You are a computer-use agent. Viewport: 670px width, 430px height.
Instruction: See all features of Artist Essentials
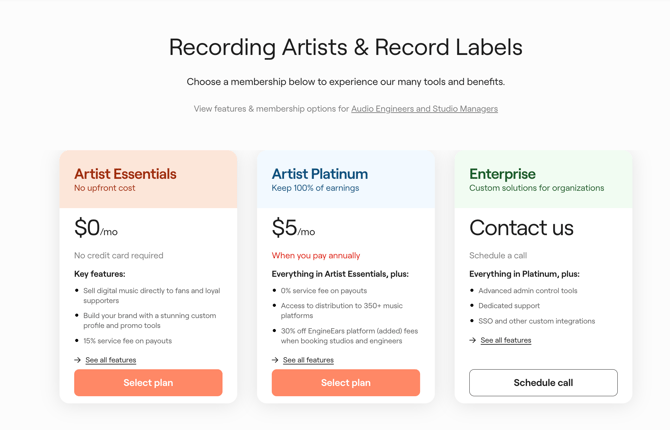[110, 360]
